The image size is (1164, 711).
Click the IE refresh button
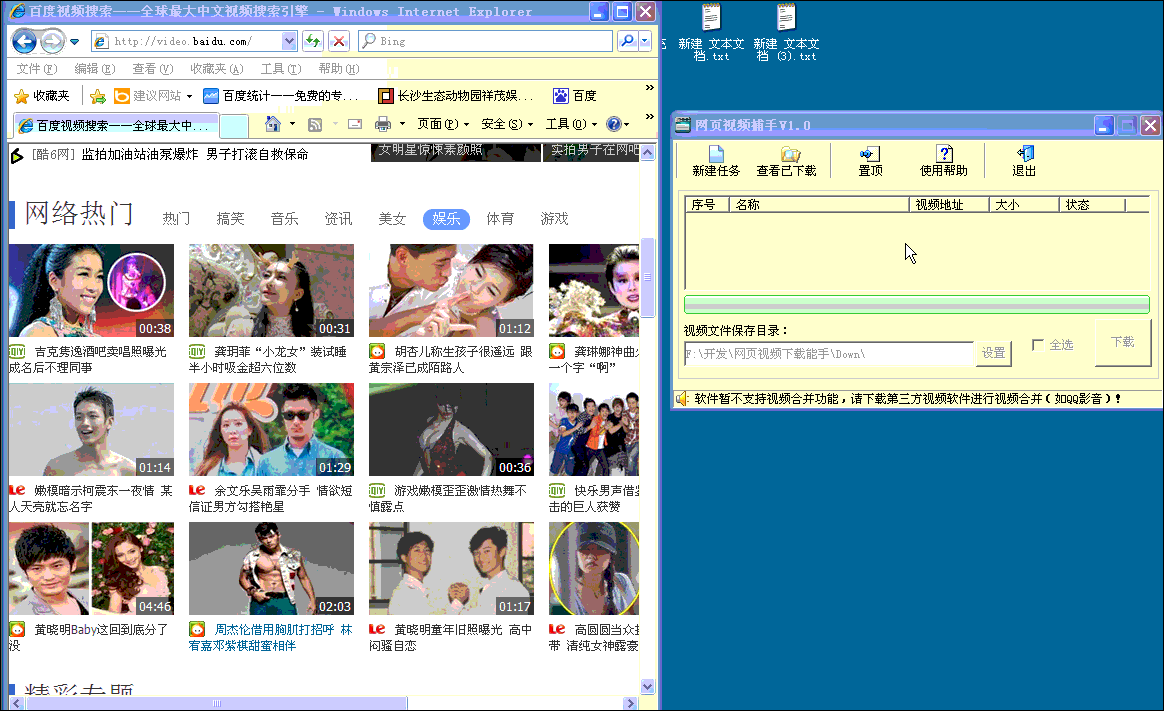click(x=312, y=41)
